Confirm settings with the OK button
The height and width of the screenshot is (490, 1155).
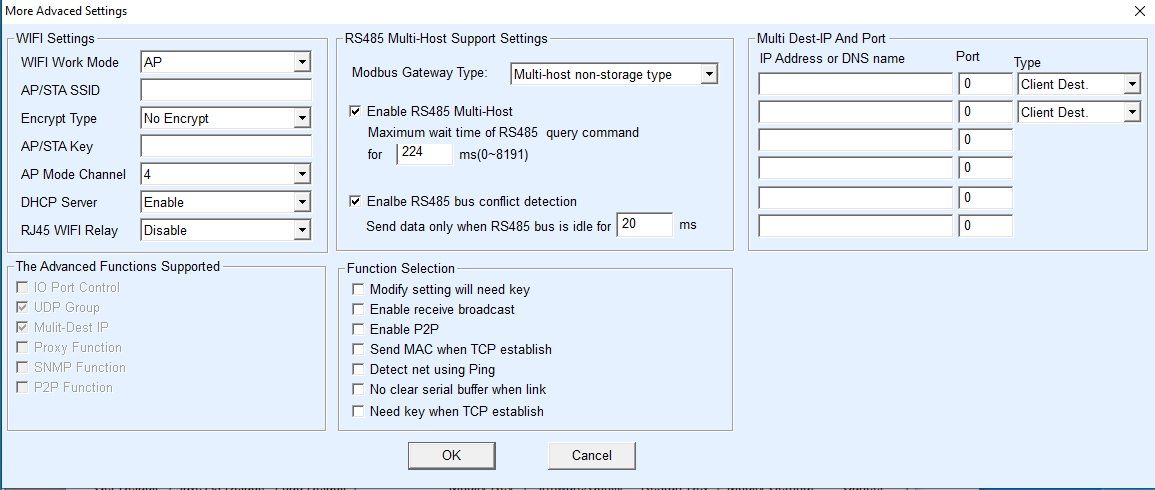[x=452, y=455]
